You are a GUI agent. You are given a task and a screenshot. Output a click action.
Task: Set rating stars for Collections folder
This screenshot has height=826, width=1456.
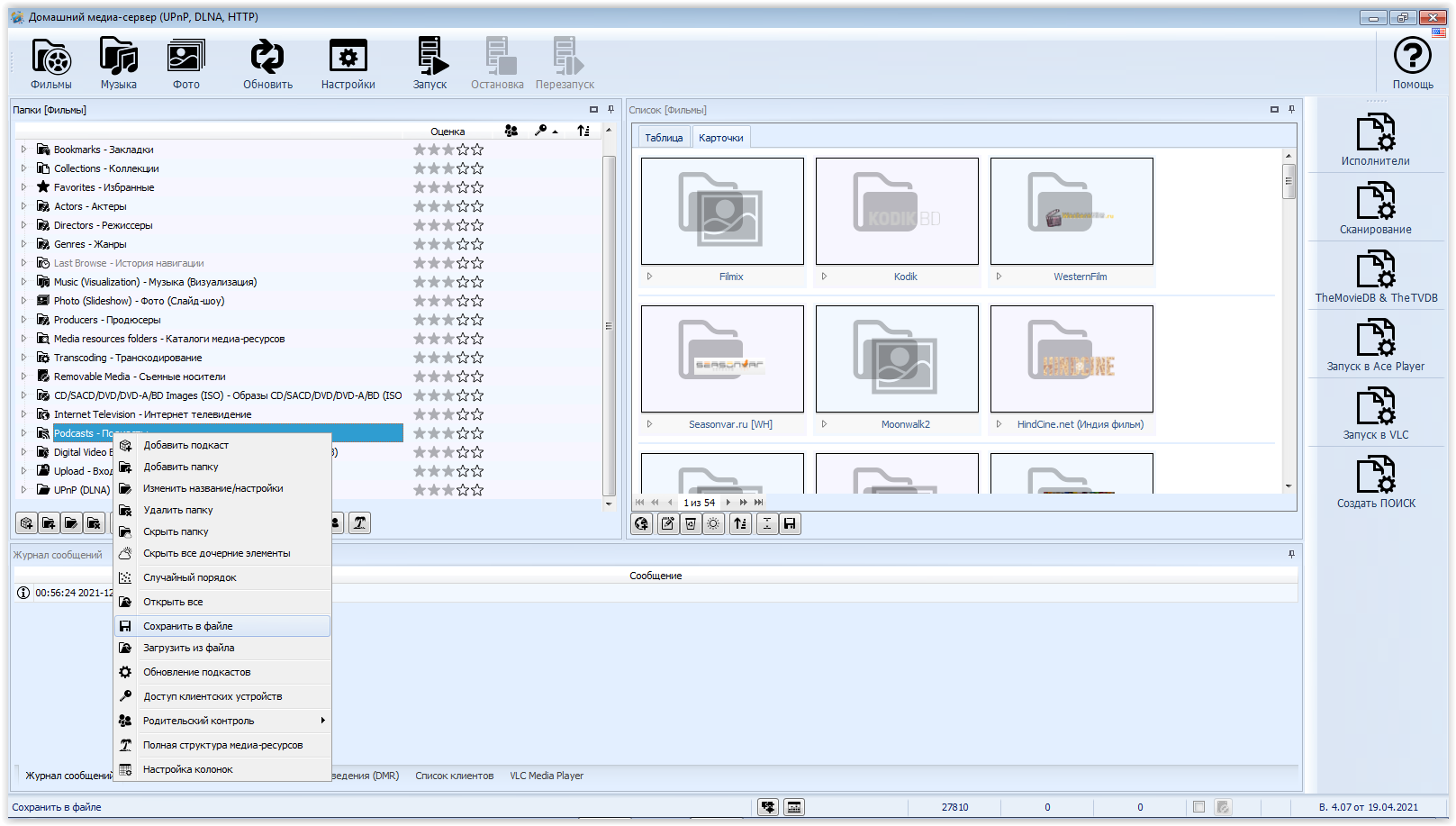(448, 168)
